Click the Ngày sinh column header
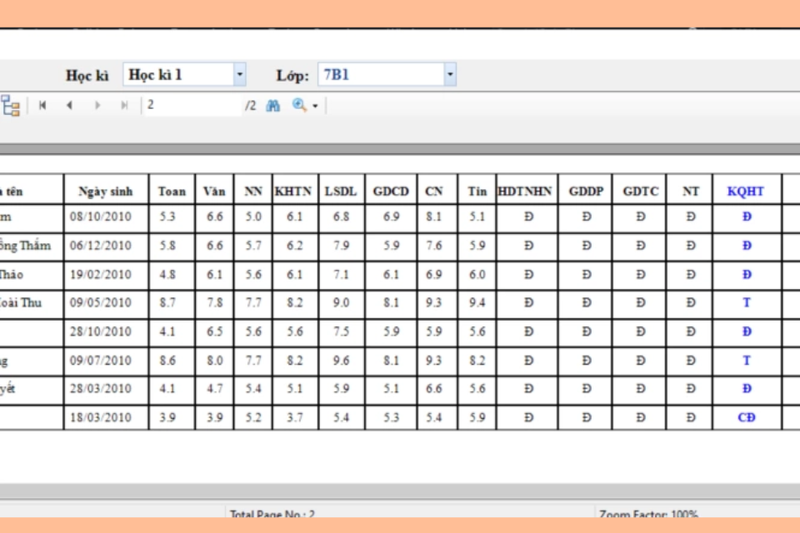800x533 pixels. click(x=106, y=191)
